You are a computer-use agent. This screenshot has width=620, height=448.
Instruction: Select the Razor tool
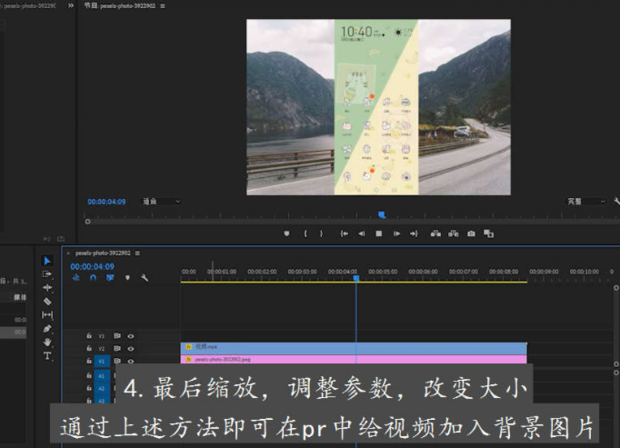tap(47, 301)
